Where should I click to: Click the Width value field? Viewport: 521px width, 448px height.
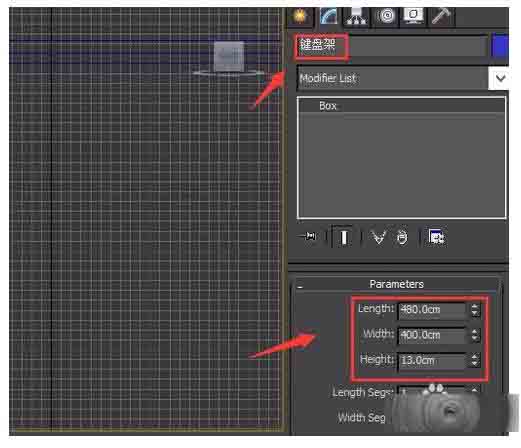(433, 335)
